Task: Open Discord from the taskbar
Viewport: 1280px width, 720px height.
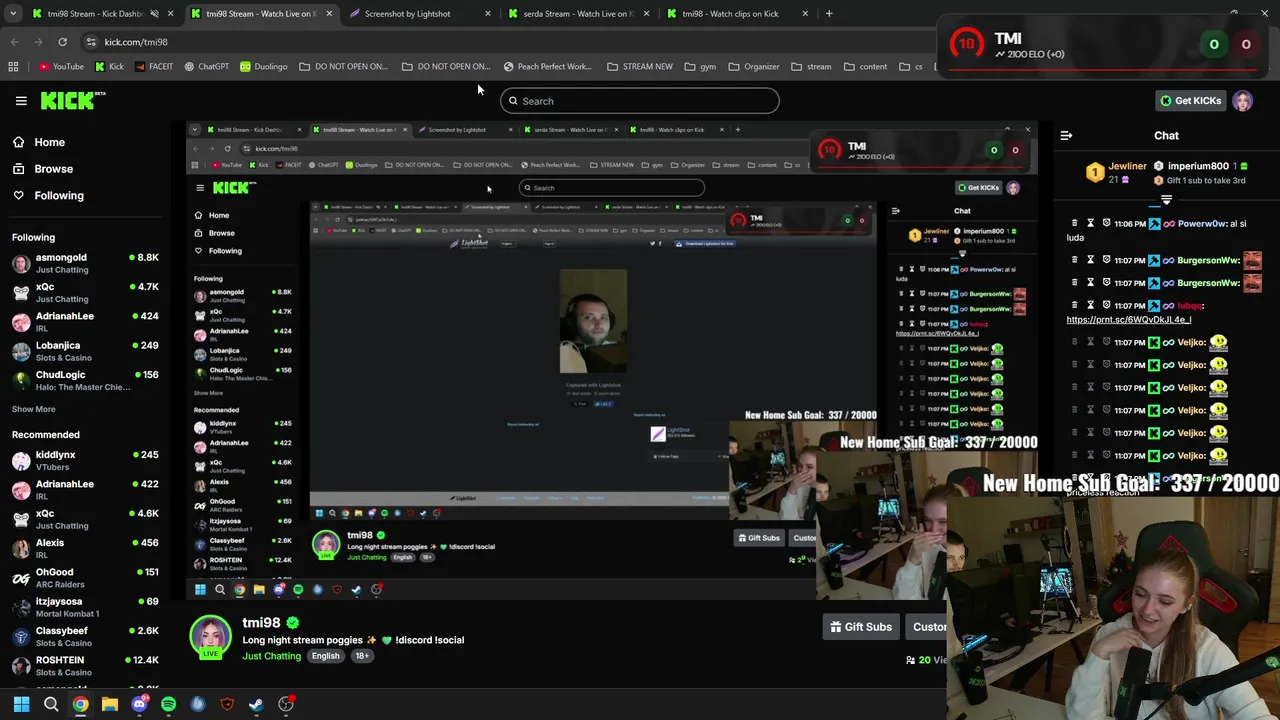Action: click(x=139, y=704)
